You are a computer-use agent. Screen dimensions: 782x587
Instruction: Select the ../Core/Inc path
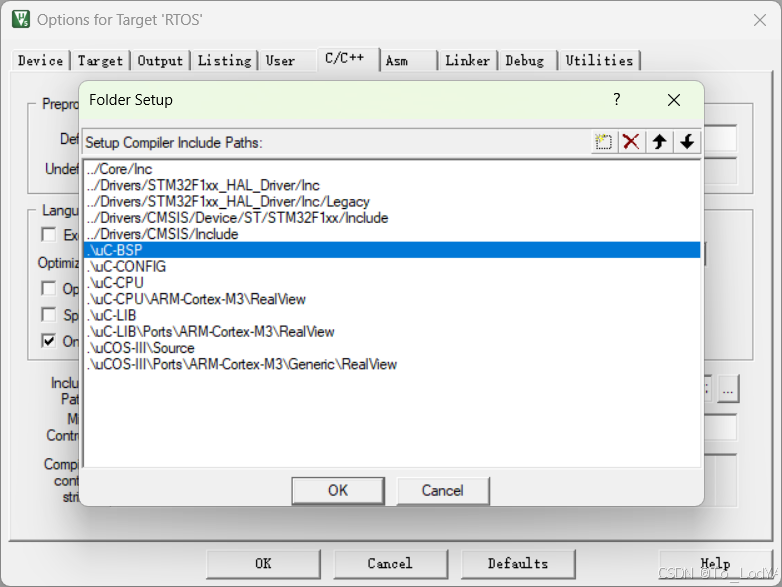coord(392,169)
